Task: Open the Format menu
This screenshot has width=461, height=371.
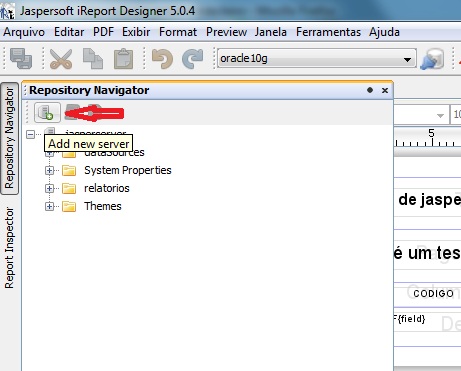Action: point(178,32)
